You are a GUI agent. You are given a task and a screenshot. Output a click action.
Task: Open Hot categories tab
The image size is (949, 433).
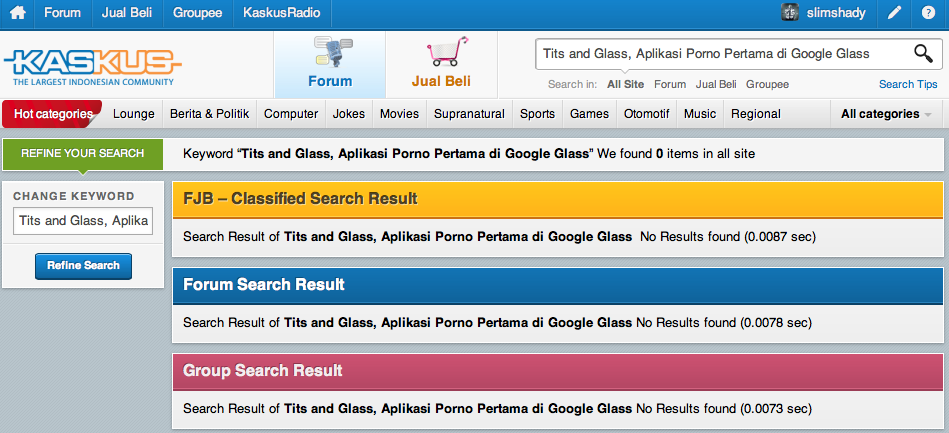(x=52, y=114)
